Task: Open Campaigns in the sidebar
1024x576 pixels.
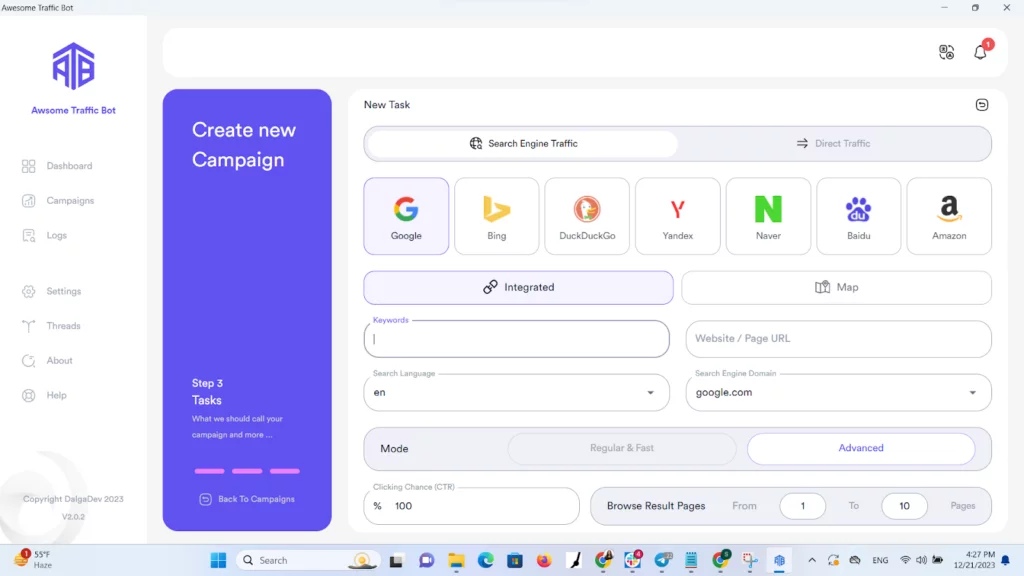Action: 69,201
